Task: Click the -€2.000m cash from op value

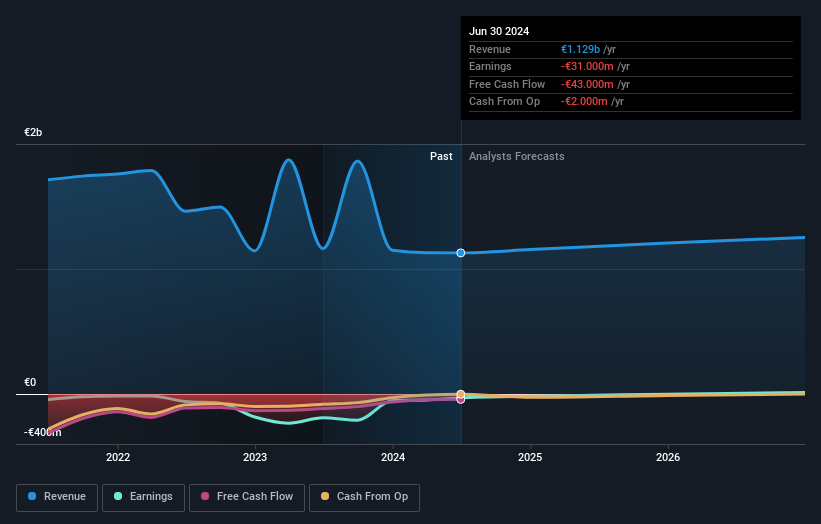Action: pyautogui.click(x=584, y=102)
